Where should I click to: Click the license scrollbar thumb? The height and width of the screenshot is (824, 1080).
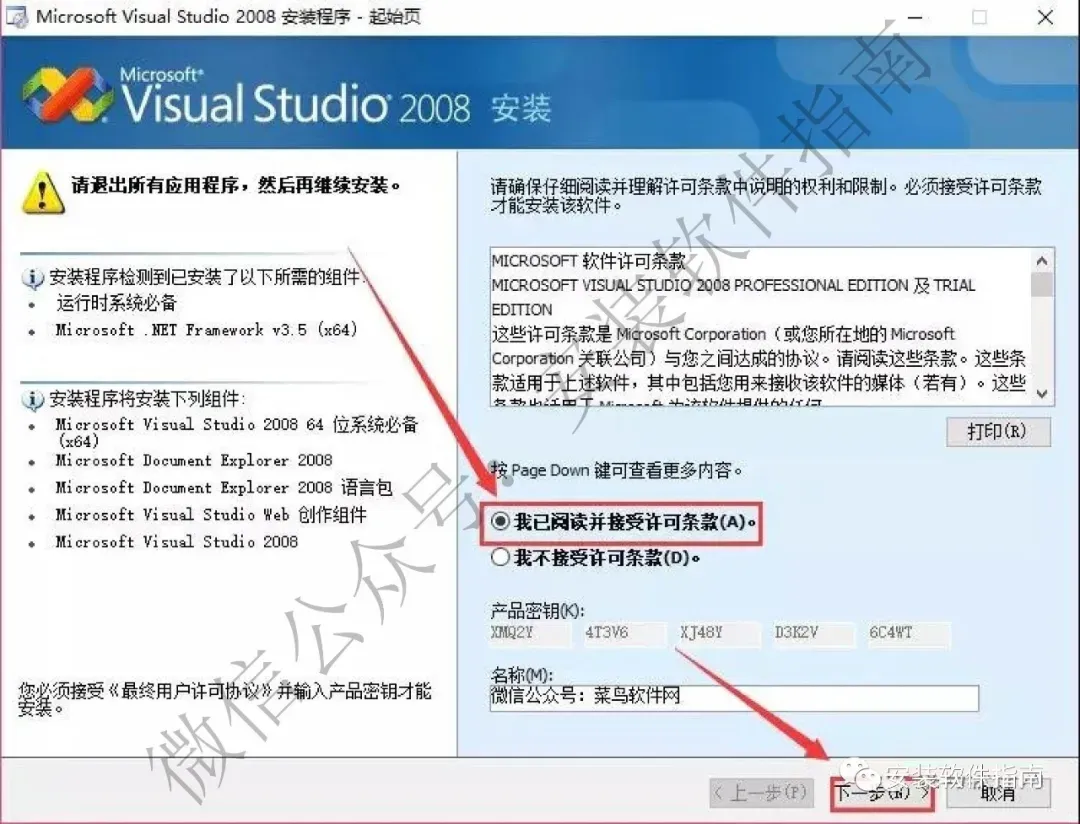[x=1042, y=284]
